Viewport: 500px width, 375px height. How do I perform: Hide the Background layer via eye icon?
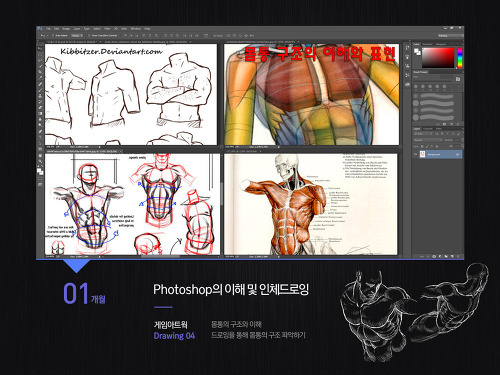click(x=415, y=154)
